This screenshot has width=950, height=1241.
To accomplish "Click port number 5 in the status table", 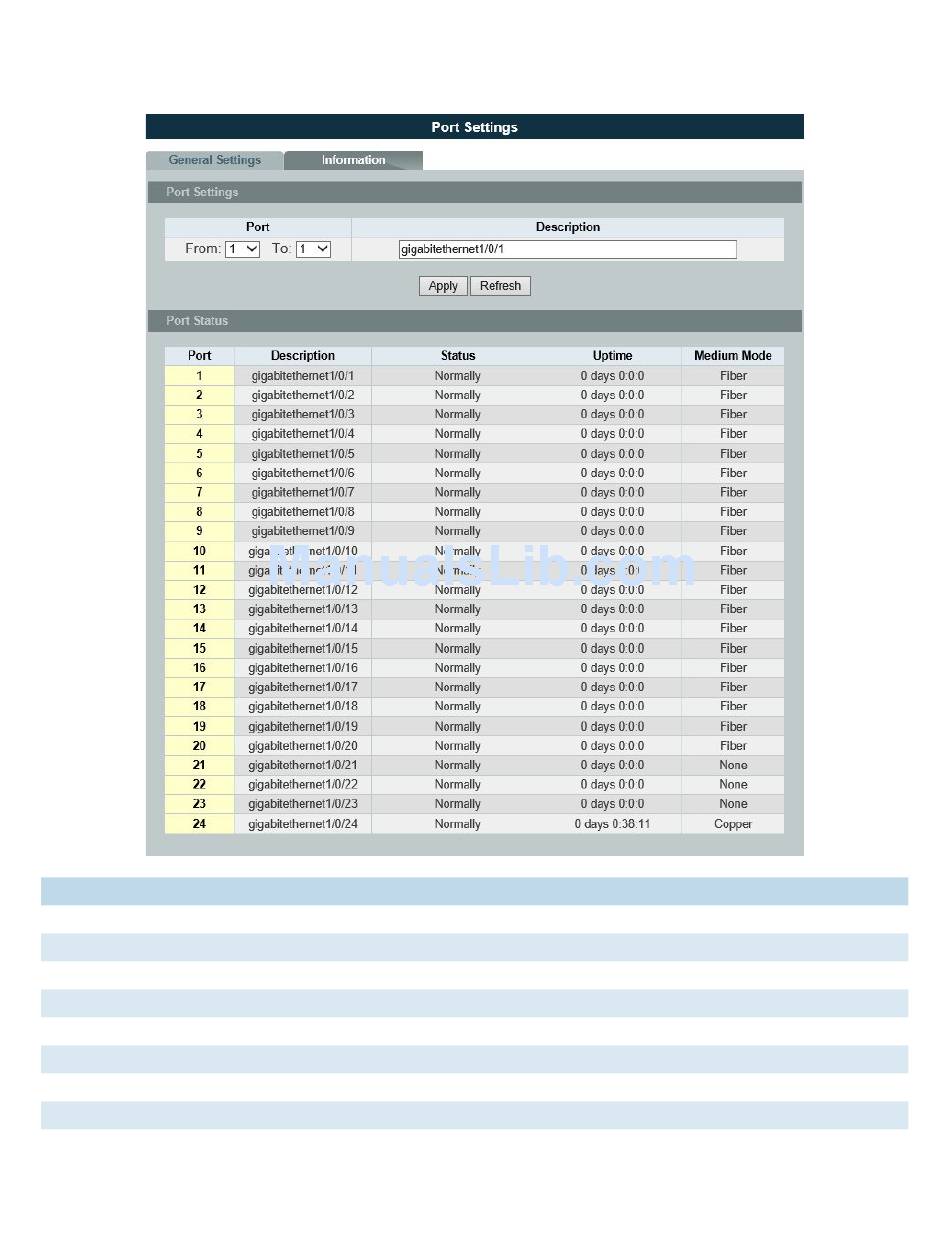I will coord(200,454).
